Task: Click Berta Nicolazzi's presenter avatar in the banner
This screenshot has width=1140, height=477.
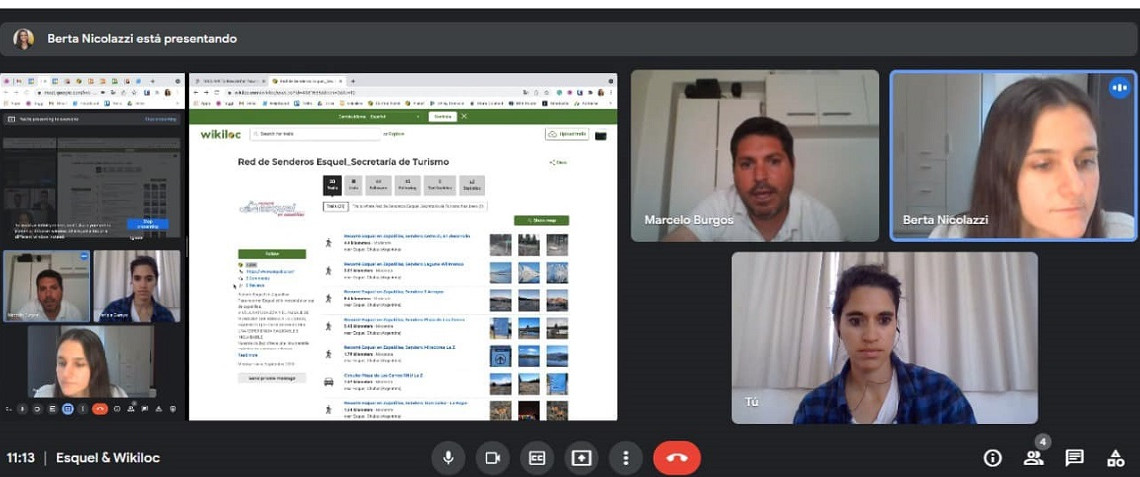Action: [x=23, y=39]
